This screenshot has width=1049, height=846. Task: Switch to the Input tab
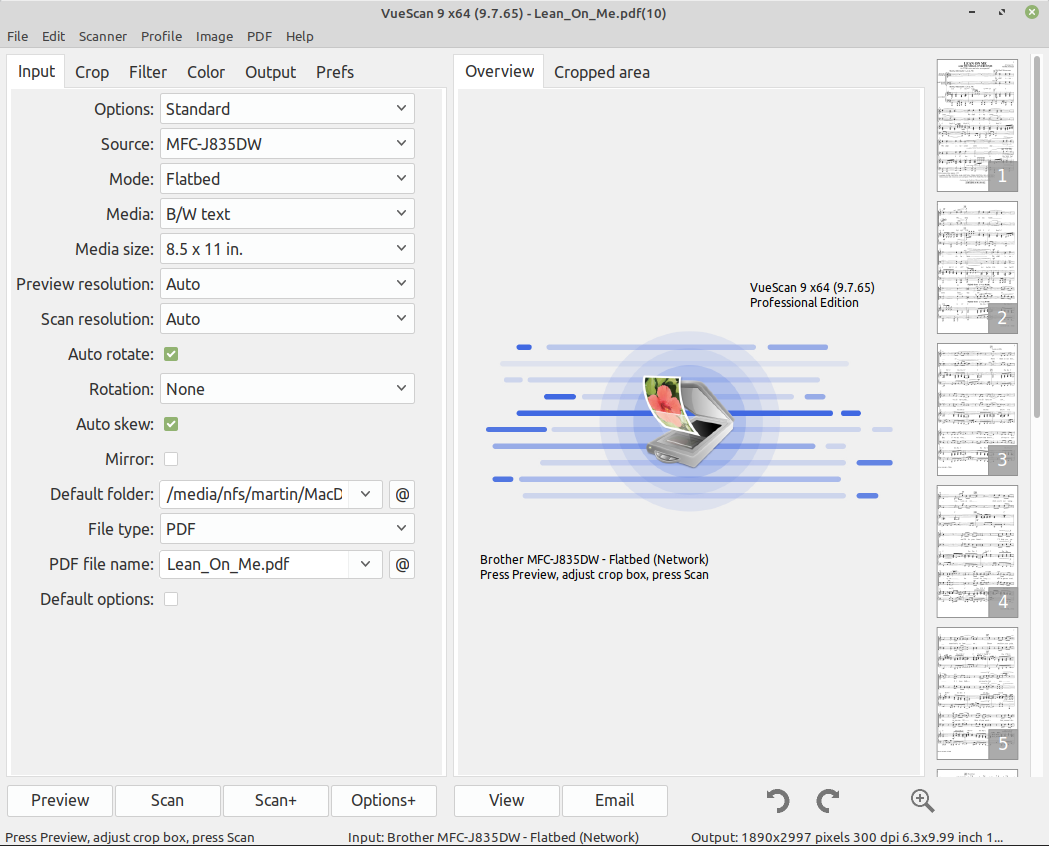point(36,72)
